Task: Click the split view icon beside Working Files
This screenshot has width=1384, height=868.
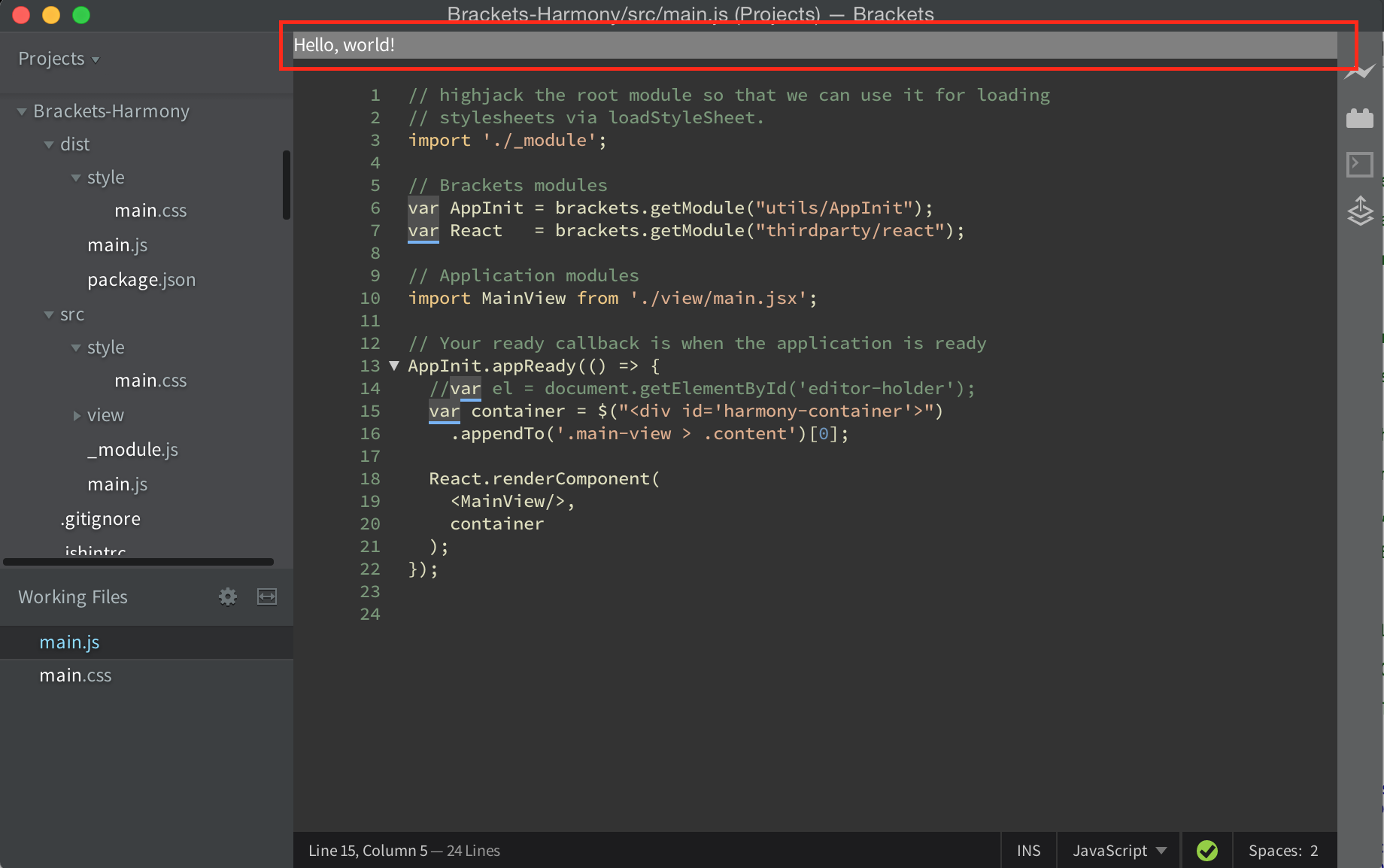Action: coord(267,596)
